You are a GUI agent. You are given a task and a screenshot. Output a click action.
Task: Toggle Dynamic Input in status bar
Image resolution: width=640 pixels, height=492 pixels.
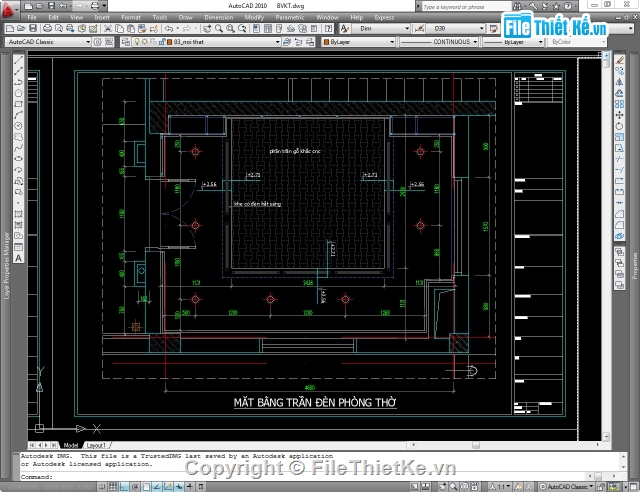coord(179,487)
